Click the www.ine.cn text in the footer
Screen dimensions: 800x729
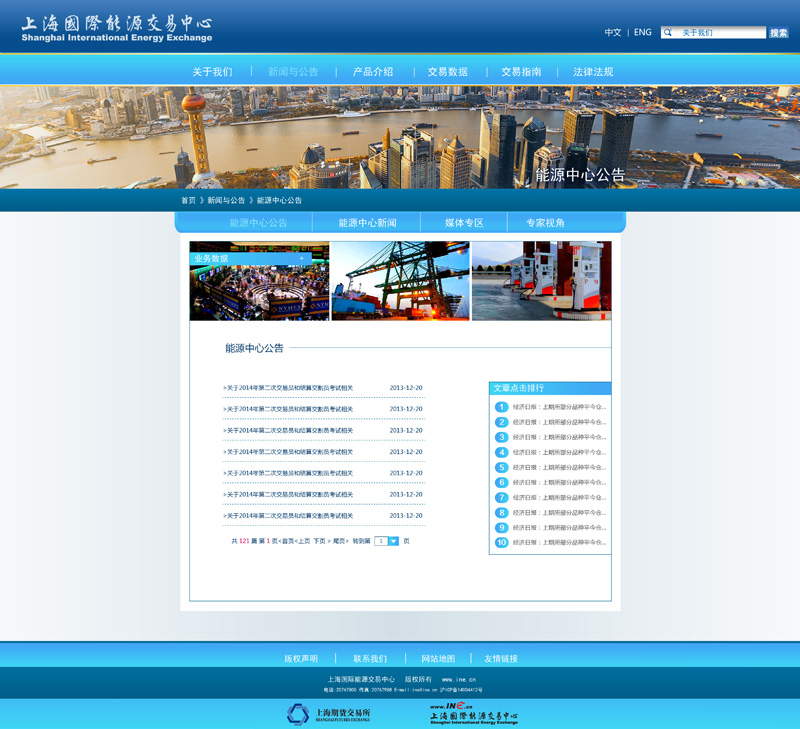tap(459, 680)
